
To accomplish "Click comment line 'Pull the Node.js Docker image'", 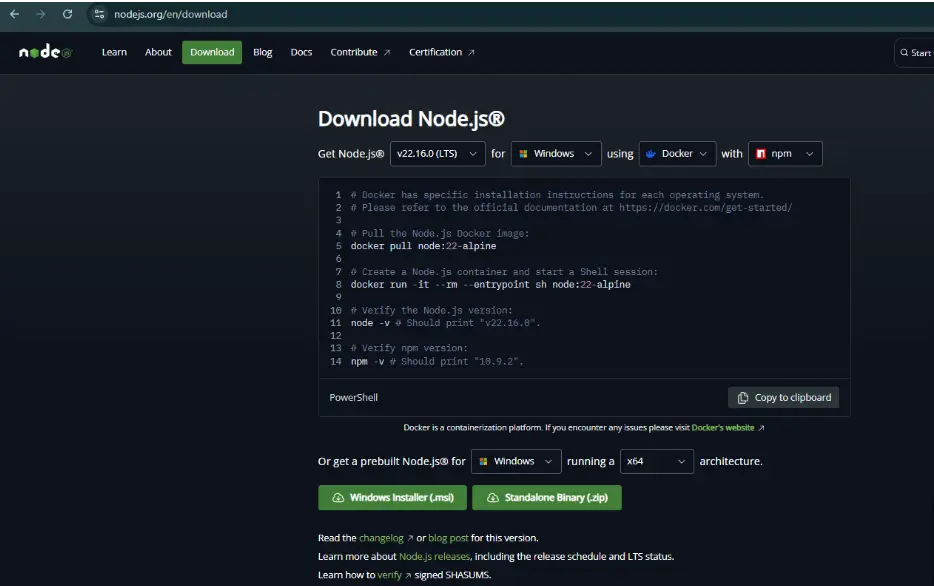I will tap(440, 233).
